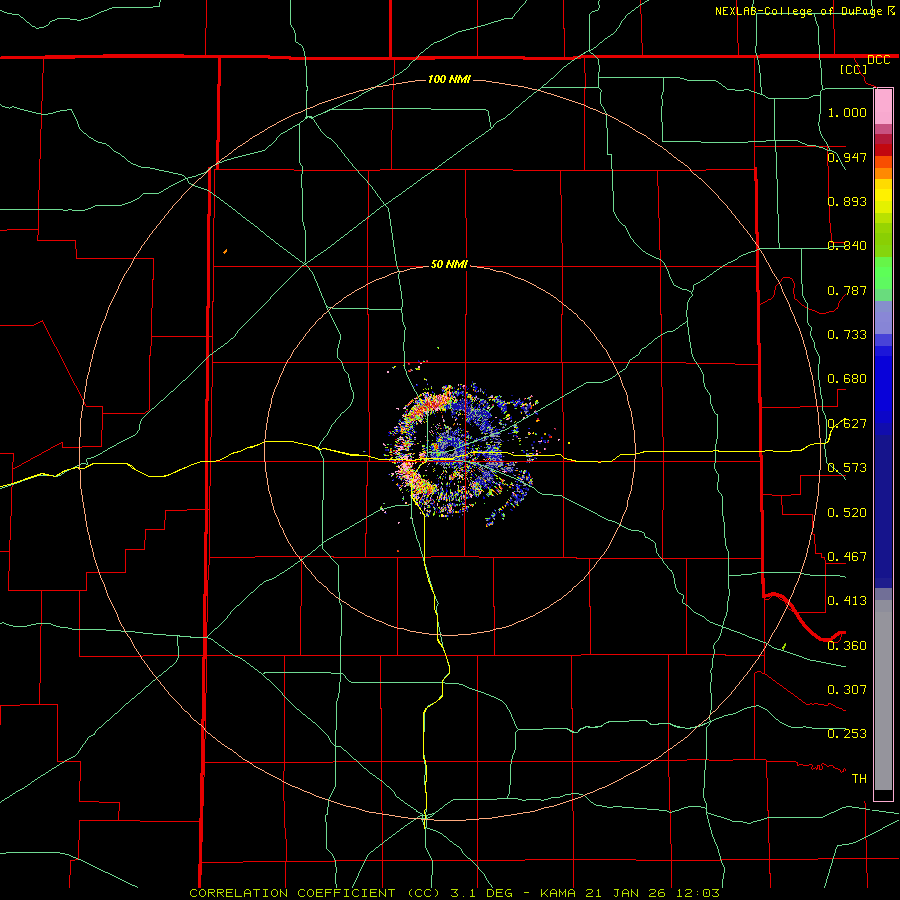Click the 0.627 legend value
The height and width of the screenshot is (900, 900).
[x=847, y=424]
